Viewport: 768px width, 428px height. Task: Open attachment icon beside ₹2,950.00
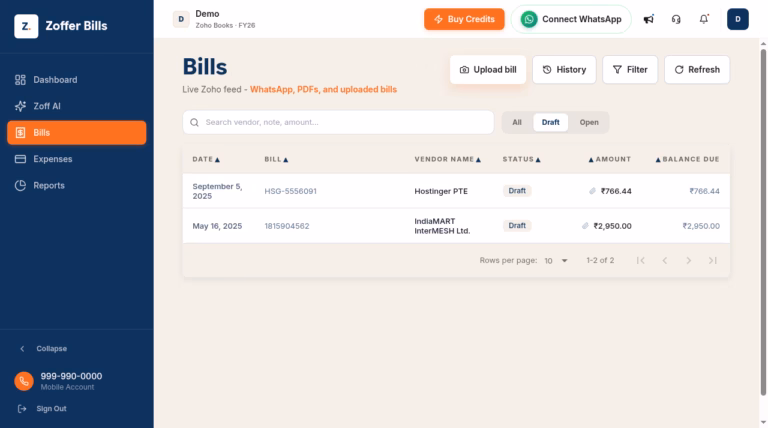coord(585,226)
